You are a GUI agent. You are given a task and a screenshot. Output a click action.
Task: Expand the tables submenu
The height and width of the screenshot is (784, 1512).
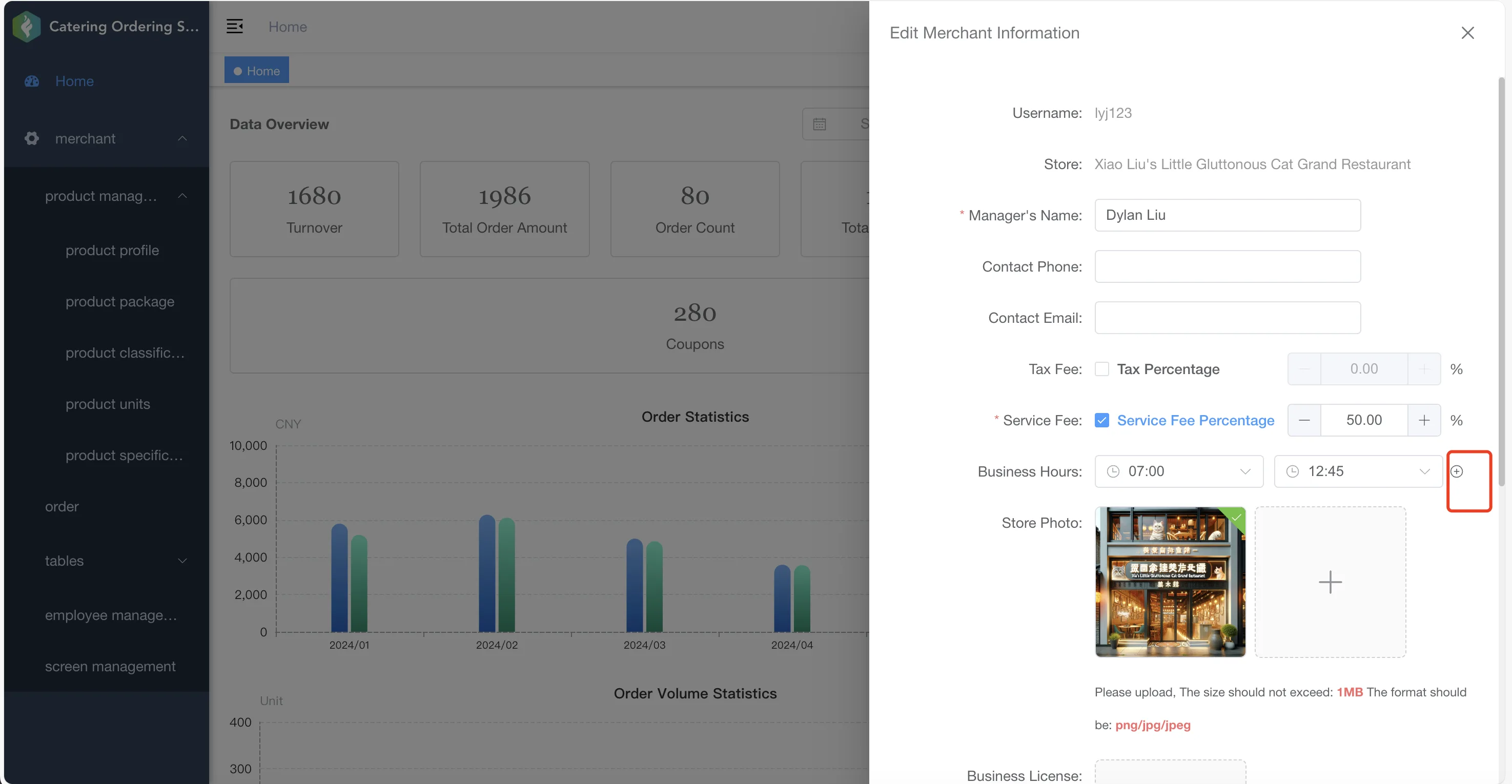click(182, 561)
